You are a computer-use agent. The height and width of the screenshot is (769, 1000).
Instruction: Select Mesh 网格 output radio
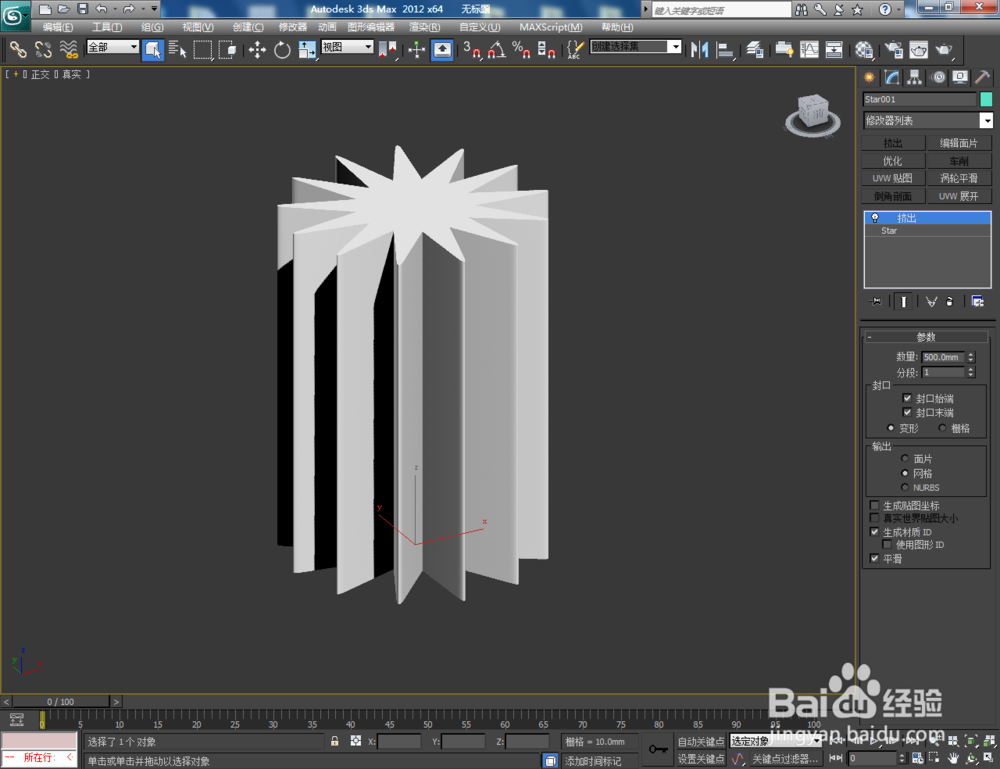pyautogui.click(x=904, y=473)
